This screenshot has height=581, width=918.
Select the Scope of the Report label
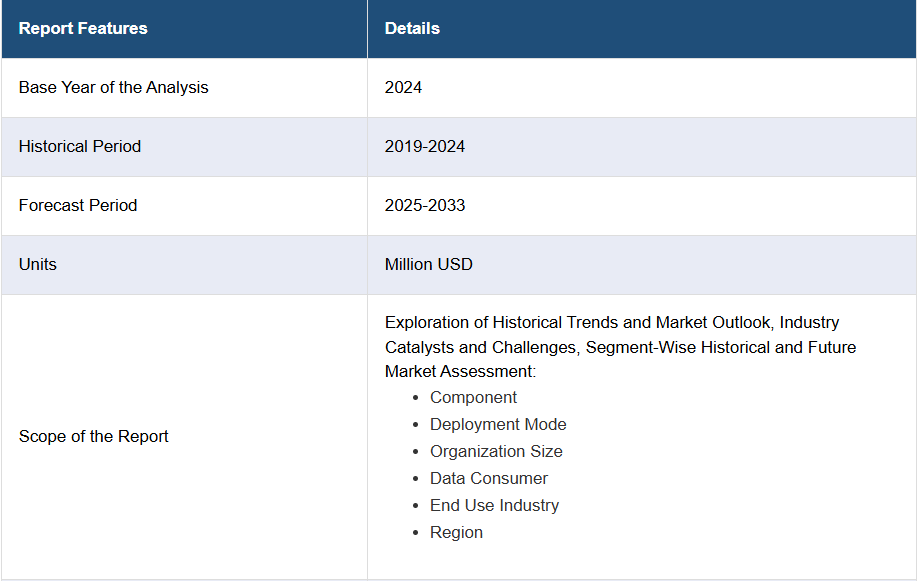94,436
